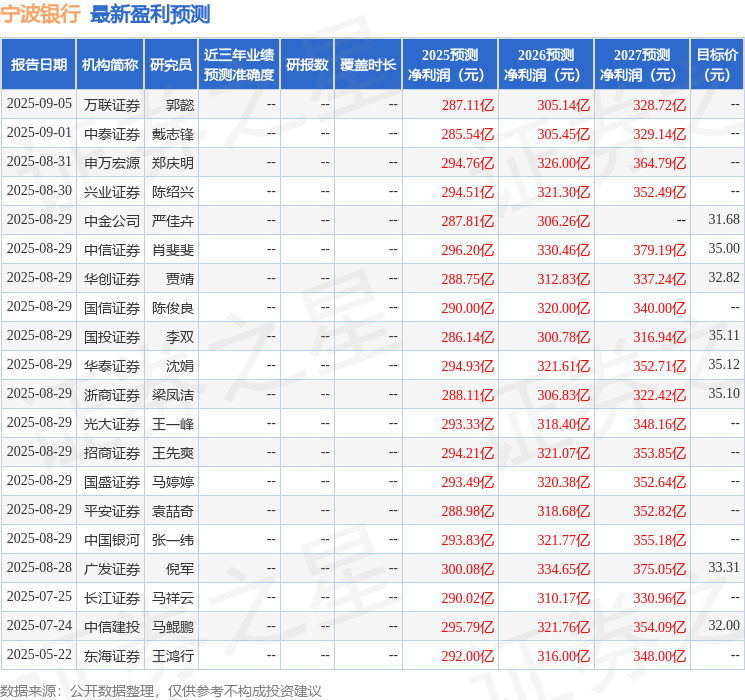This screenshot has height=700, width=745.
Task: Click the 2027预测净利润 column header
Action: pos(642,65)
